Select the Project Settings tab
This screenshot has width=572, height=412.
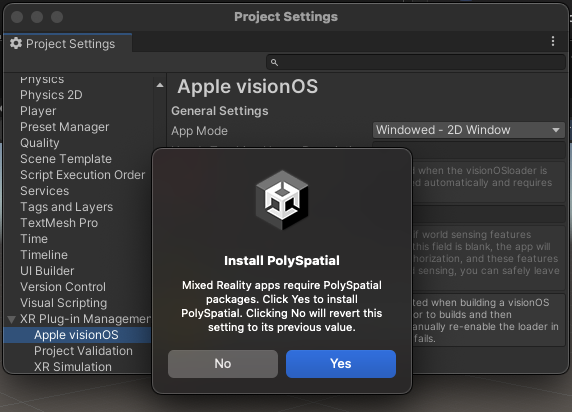point(68,43)
